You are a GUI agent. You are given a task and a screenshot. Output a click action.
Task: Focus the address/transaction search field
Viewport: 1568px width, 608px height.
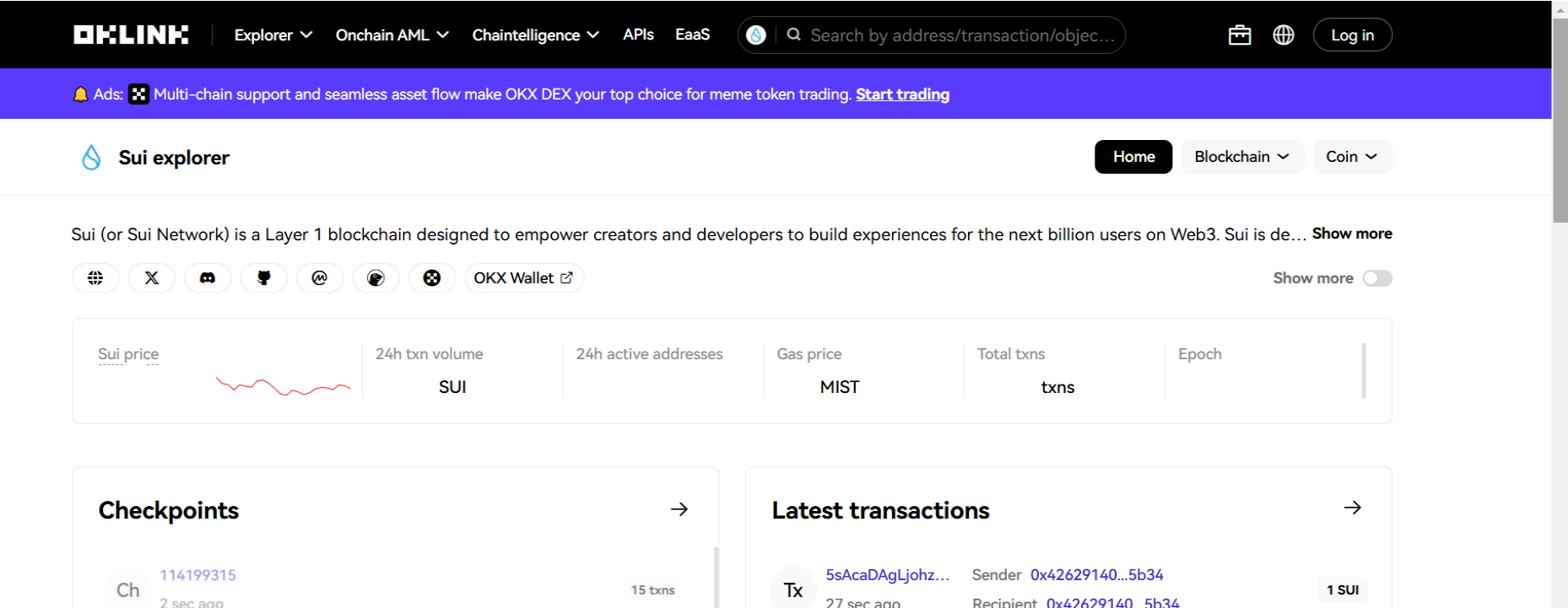[x=962, y=35]
